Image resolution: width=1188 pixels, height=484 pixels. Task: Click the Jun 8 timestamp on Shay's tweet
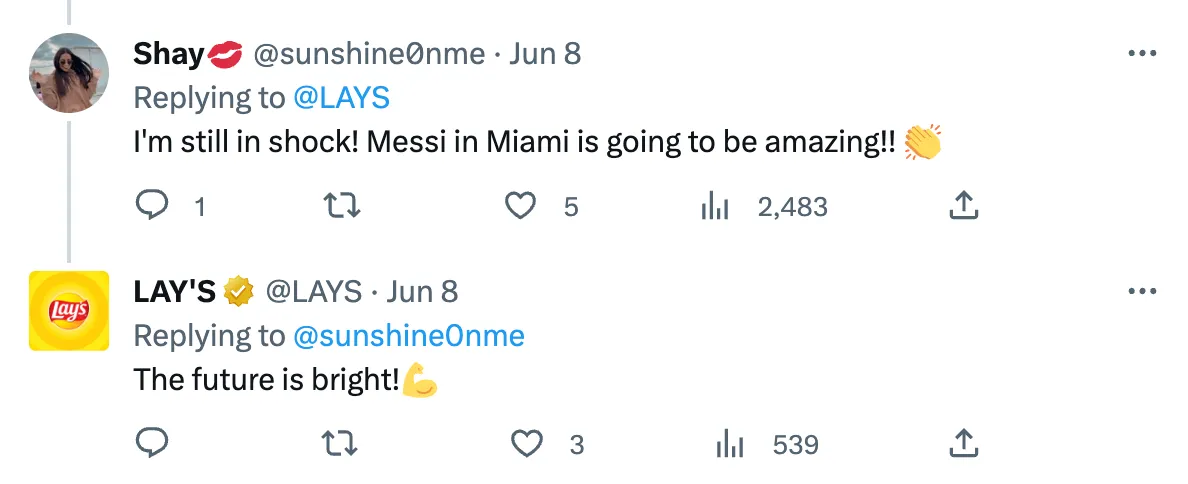pos(545,54)
